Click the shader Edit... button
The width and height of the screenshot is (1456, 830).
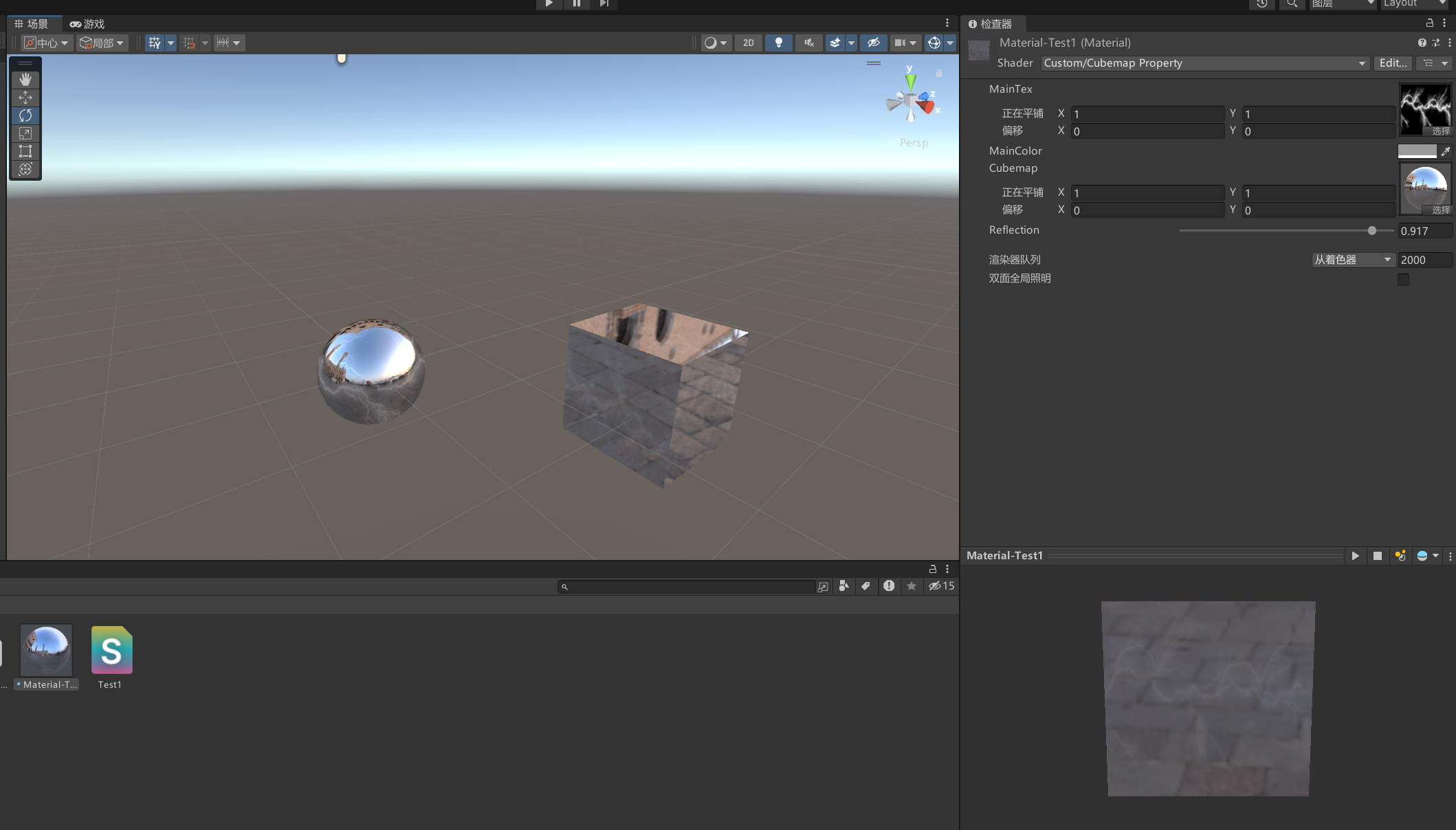1393,63
